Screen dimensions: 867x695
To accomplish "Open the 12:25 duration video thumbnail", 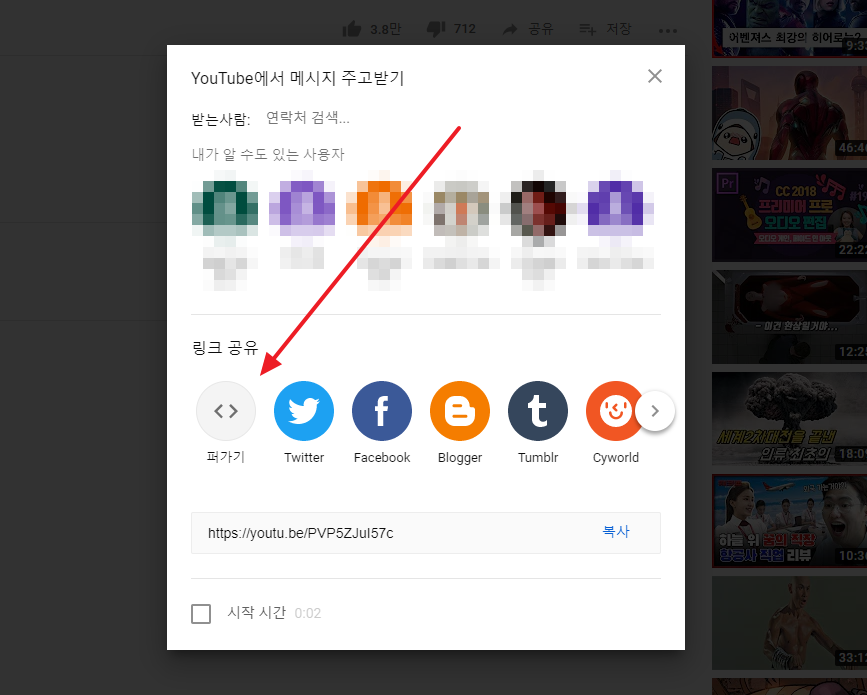I will 790,317.
